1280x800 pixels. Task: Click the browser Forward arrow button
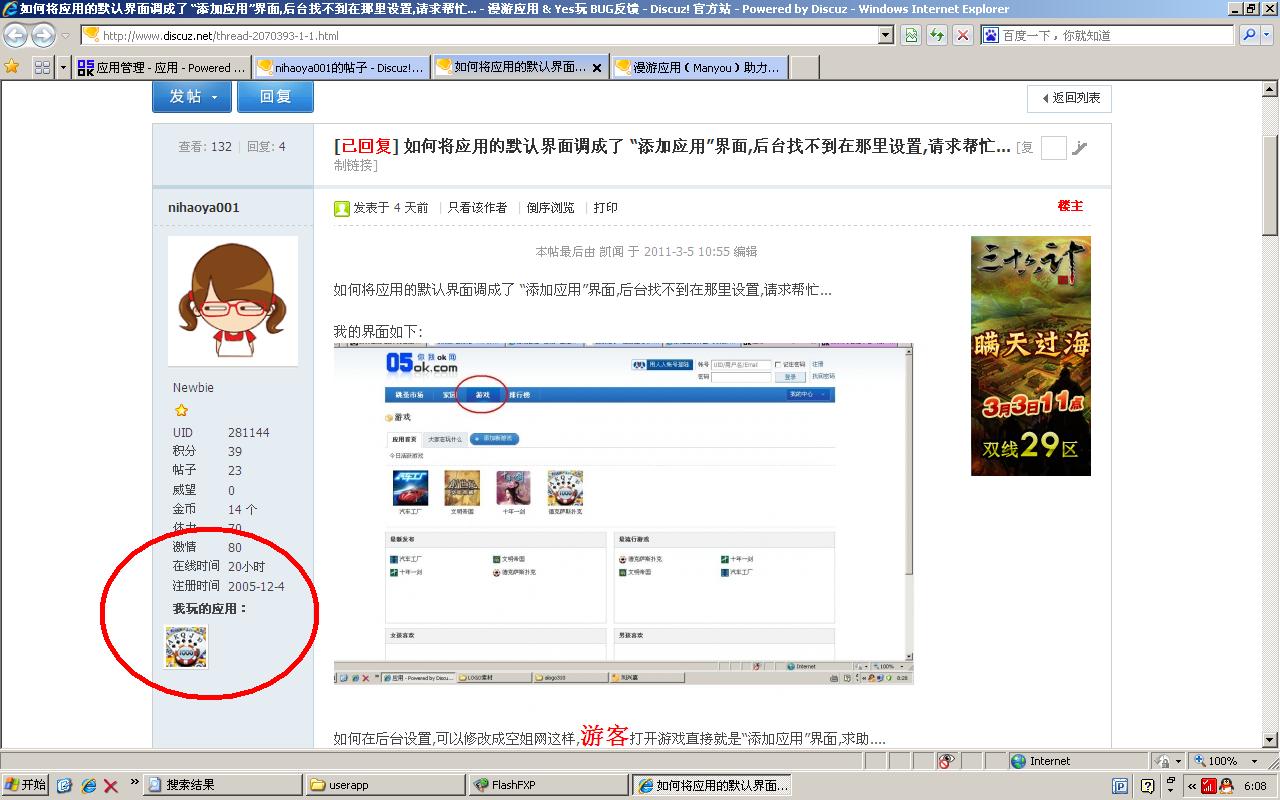point(43,35)
